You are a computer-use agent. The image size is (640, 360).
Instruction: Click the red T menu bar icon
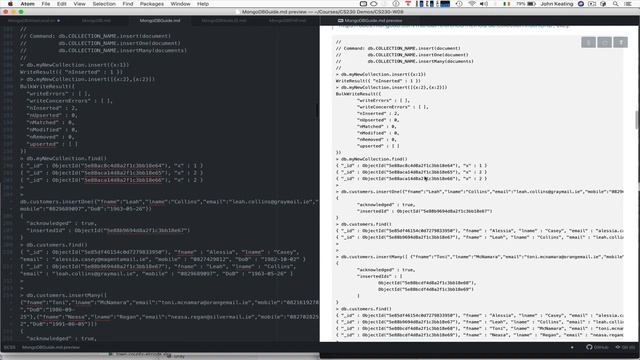point(408,4)
